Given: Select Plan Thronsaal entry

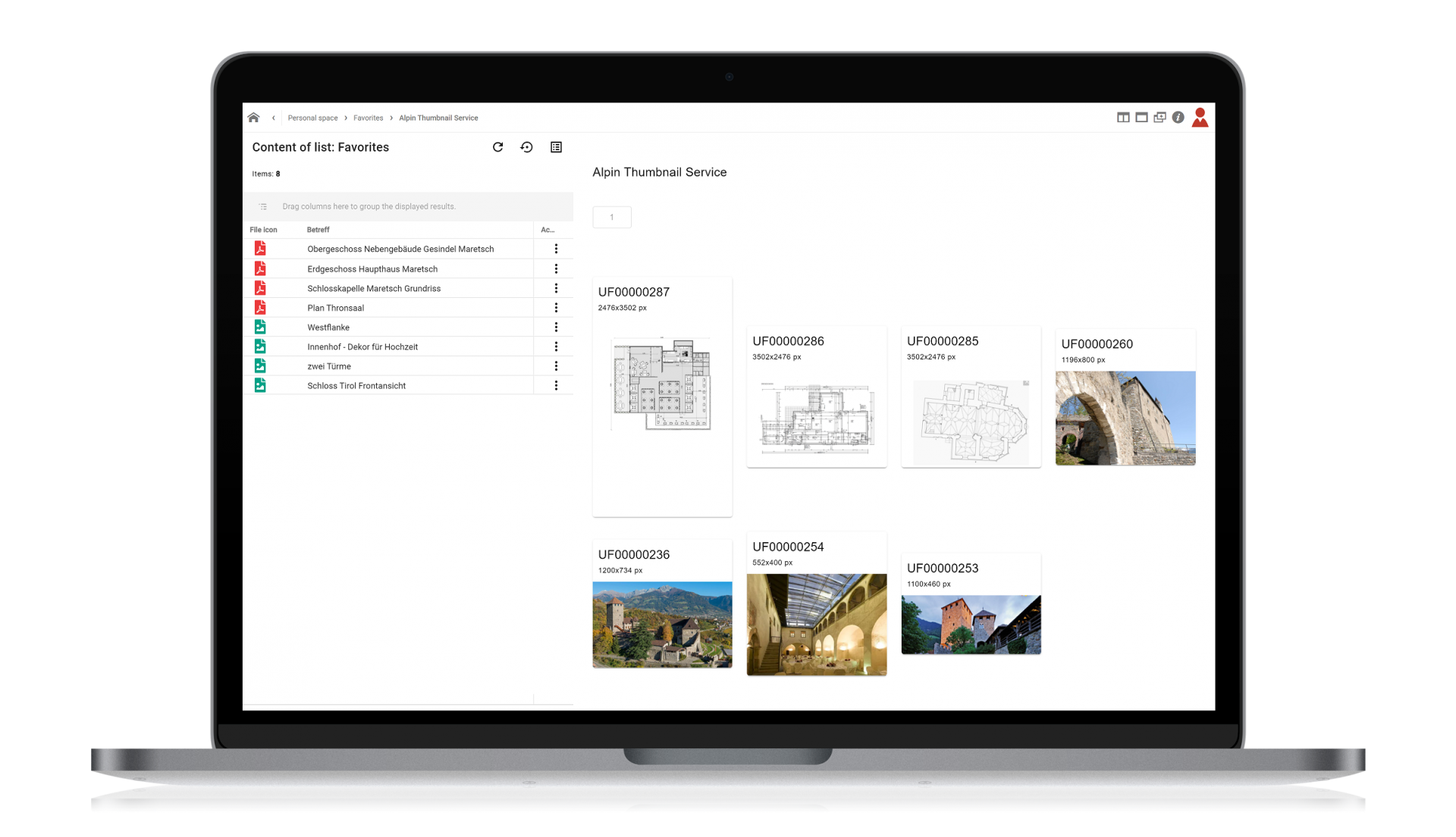Looking at the screenshot, I should pyautogui.click(x=335, y=308).
